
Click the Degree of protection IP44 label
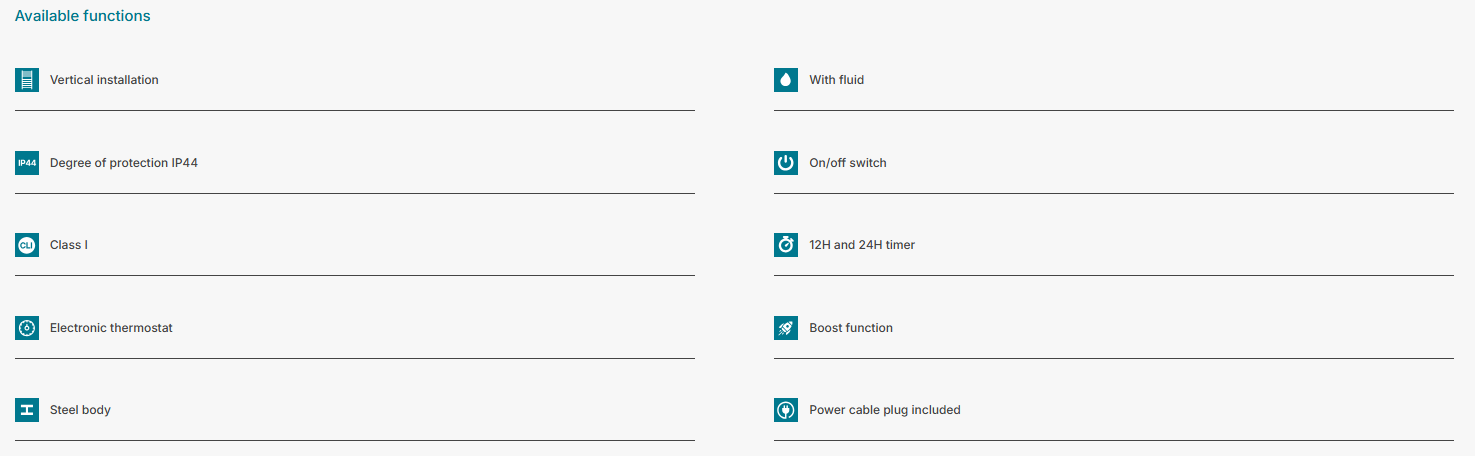click(124, 163)
